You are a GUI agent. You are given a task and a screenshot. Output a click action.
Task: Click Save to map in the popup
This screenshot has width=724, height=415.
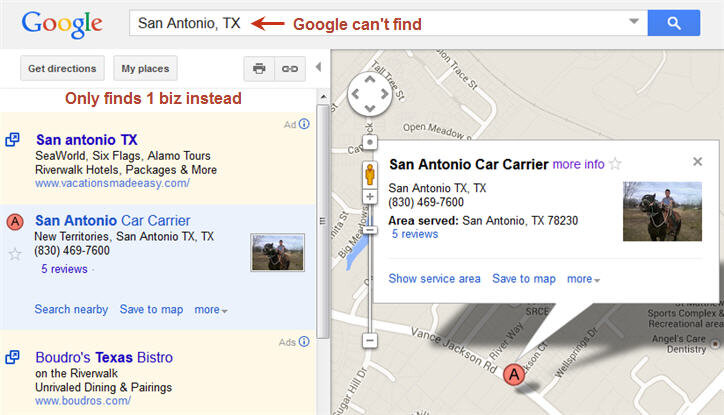[524, 279]
